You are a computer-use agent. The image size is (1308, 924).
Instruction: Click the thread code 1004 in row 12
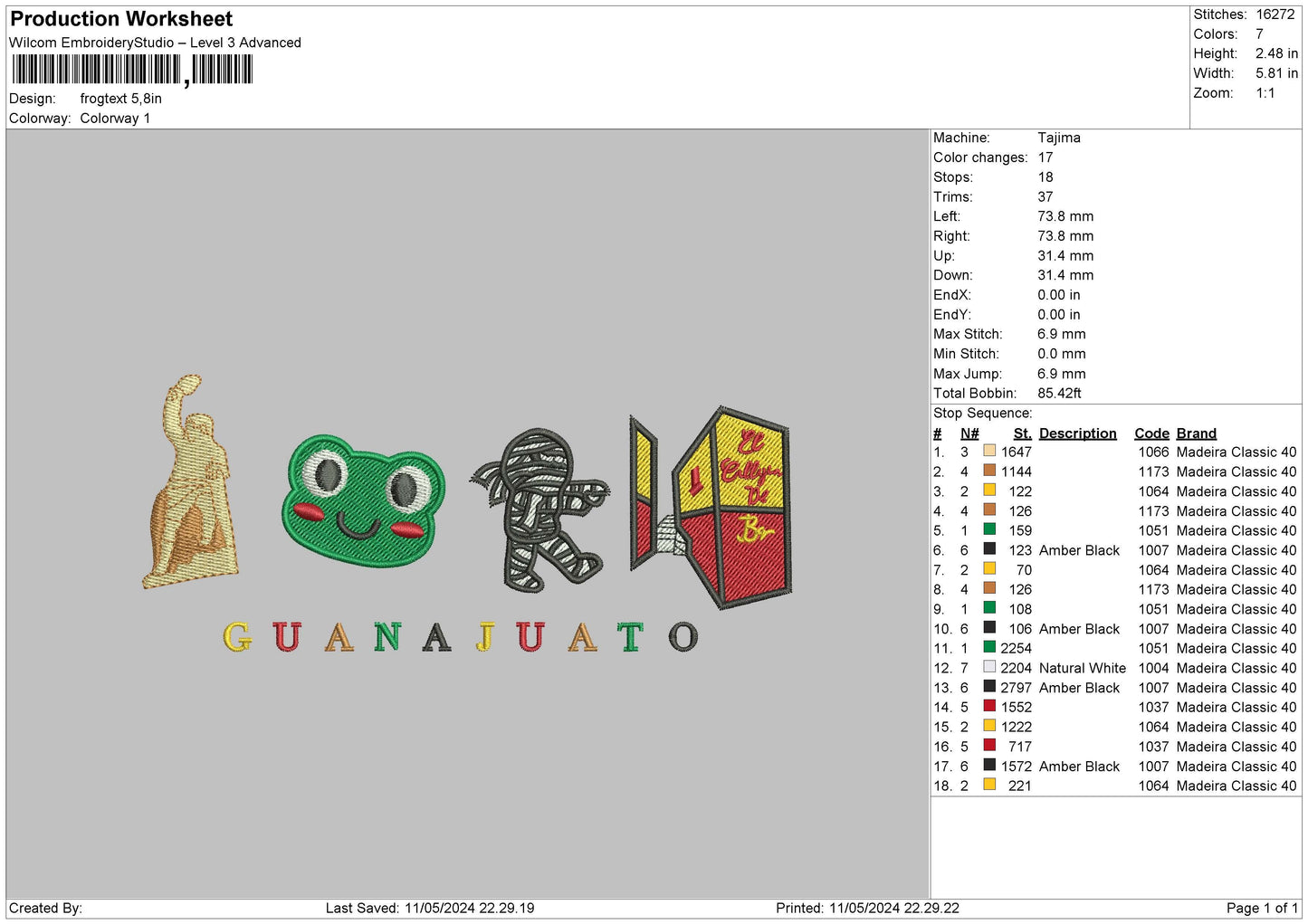(1153, 668)
